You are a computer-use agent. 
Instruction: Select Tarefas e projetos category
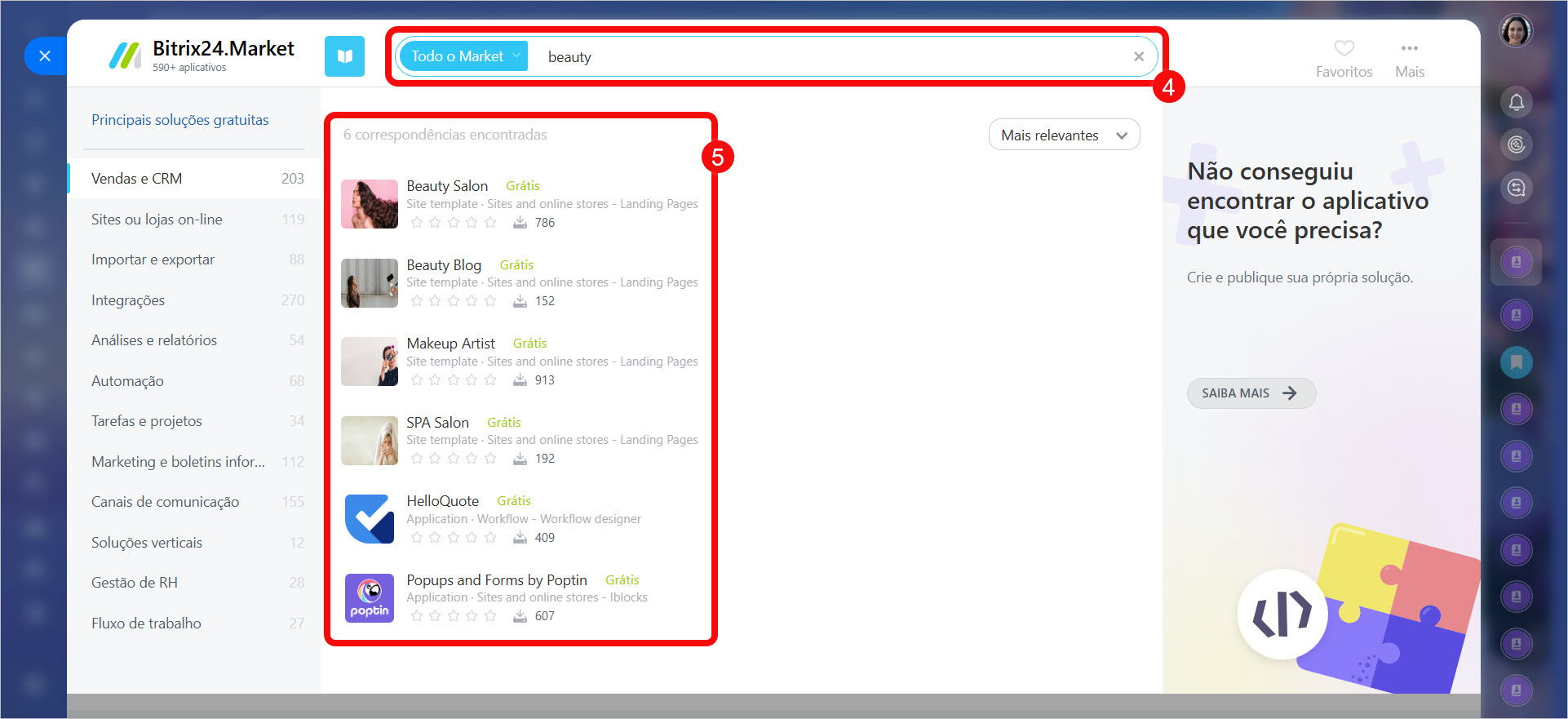[194, 421]
